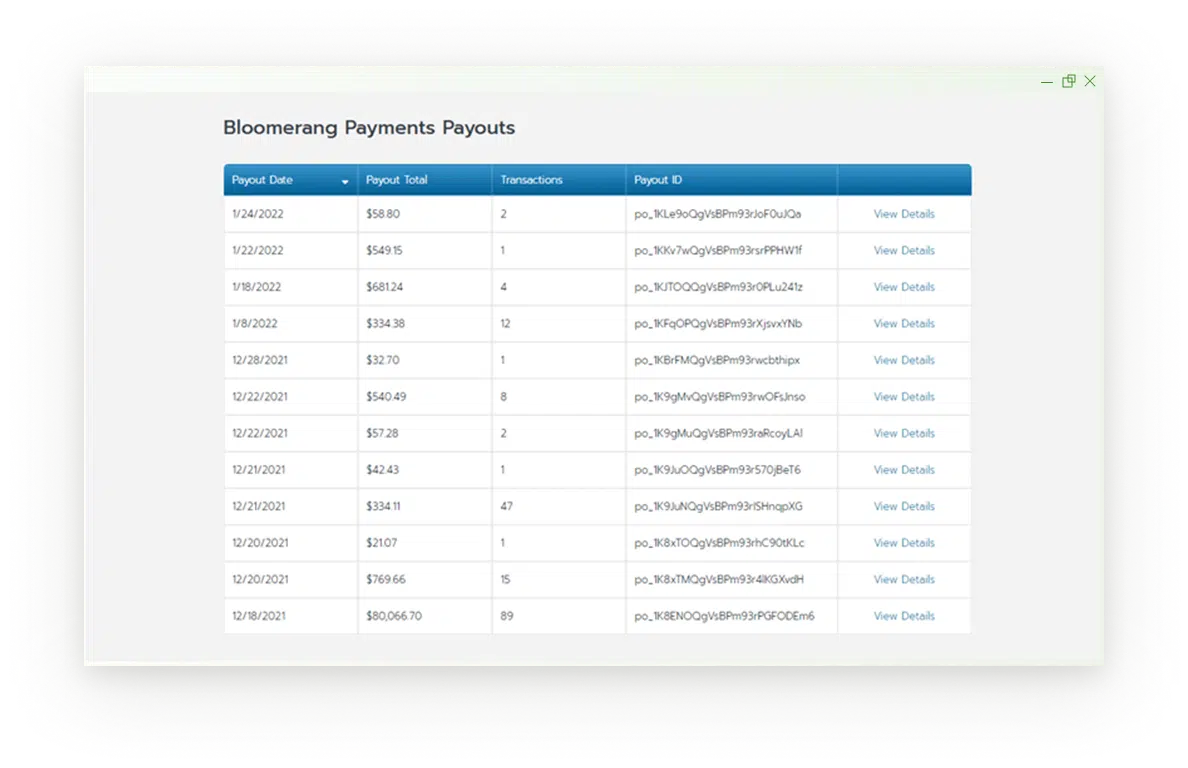Screen dimensions: 1188x768
Task: Click the Bloomerang Payments Payouts heading
Action: [369, 128]
